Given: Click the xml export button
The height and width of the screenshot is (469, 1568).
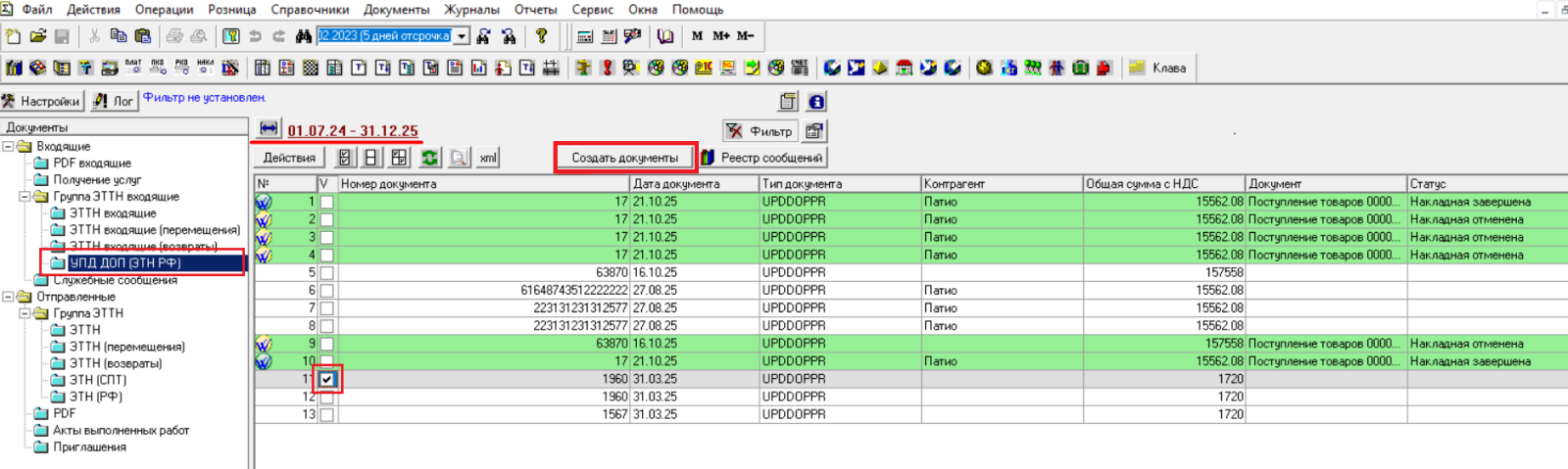Looking at the screenshot, I should point(488,158).
